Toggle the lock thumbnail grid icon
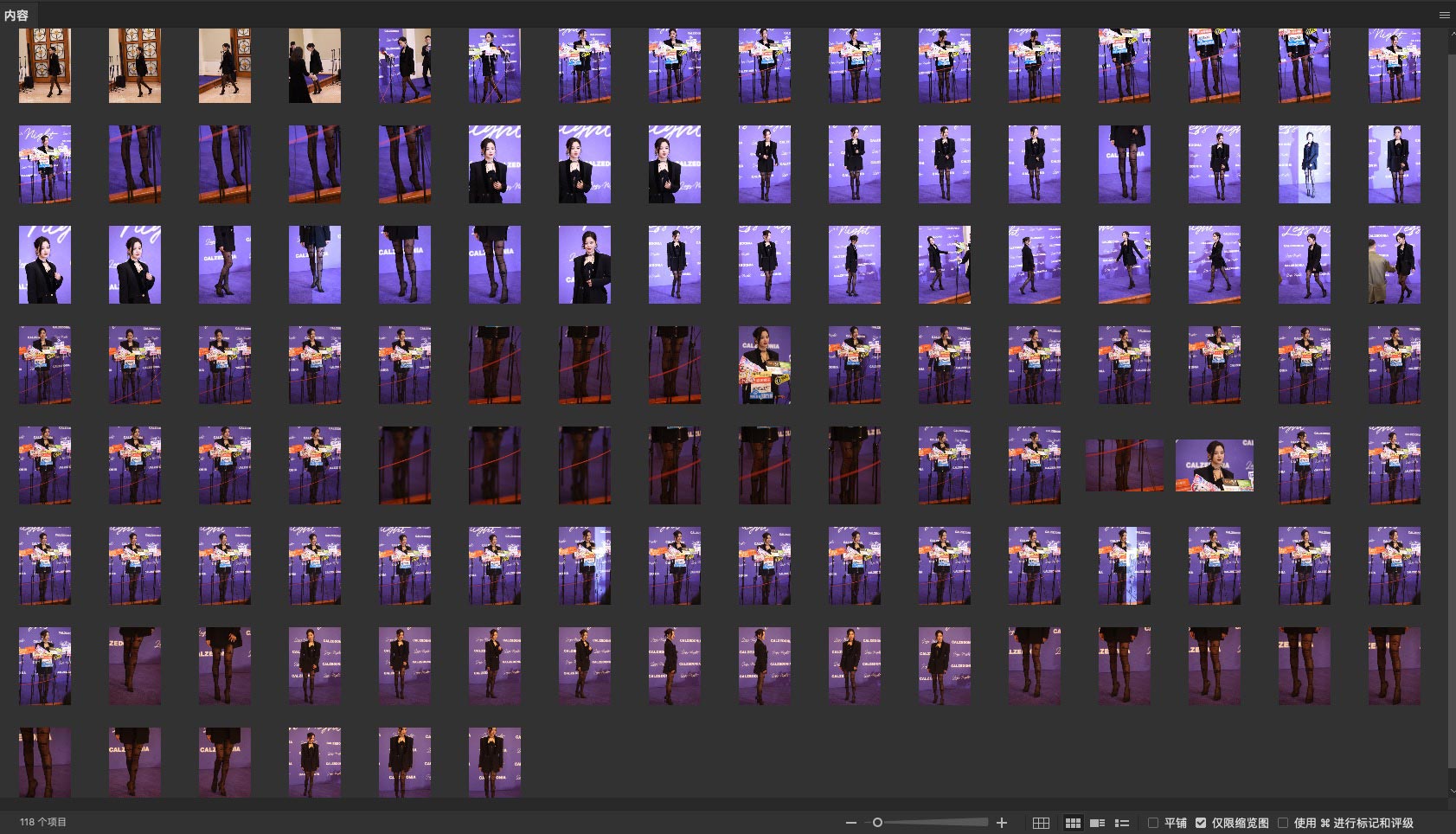This screenshot has height=834, width=1456. tap(1041, 823)
